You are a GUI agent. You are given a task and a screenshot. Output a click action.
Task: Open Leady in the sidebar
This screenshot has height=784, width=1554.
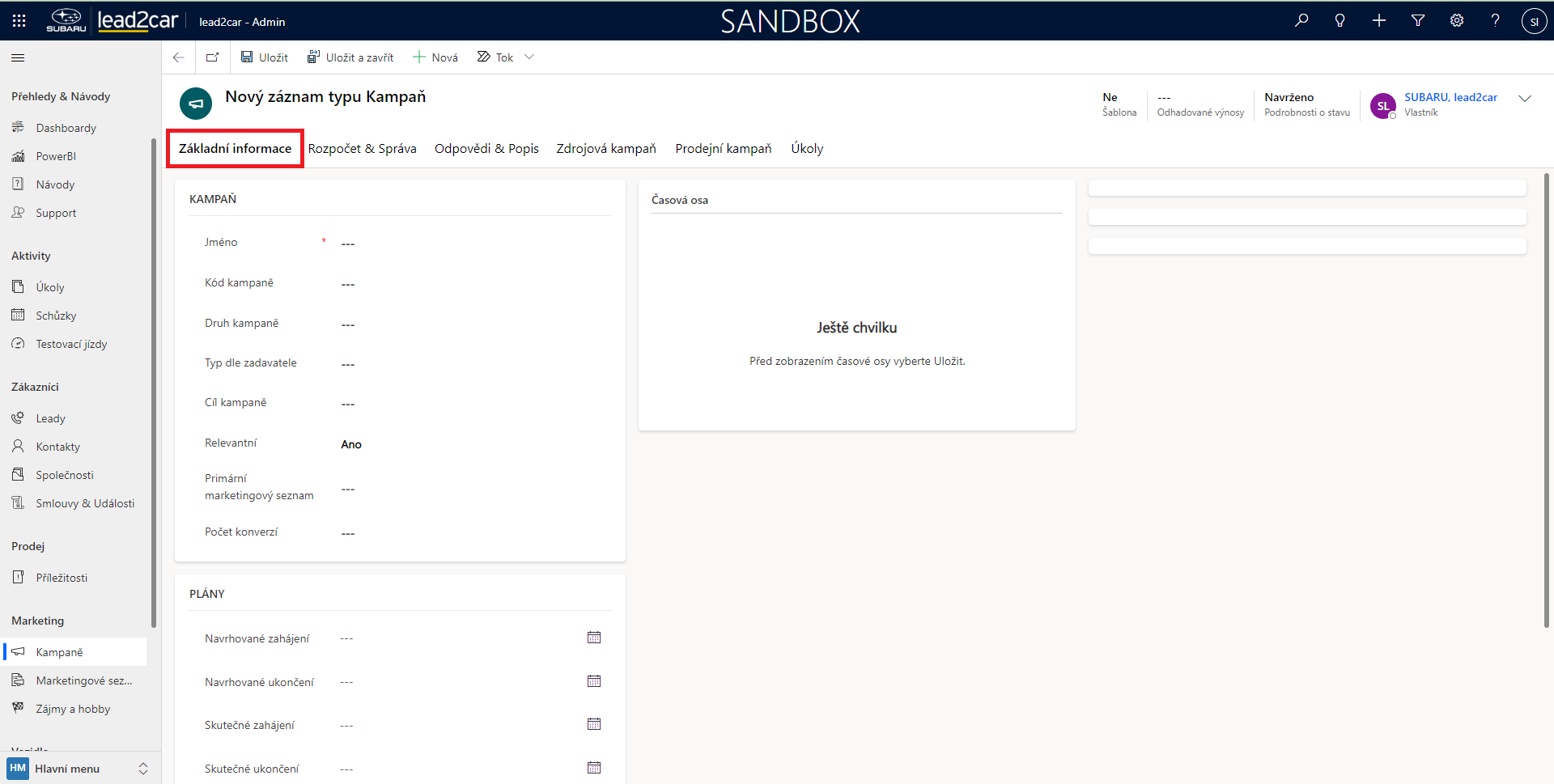pyautogui.click(x=50, y=418)
